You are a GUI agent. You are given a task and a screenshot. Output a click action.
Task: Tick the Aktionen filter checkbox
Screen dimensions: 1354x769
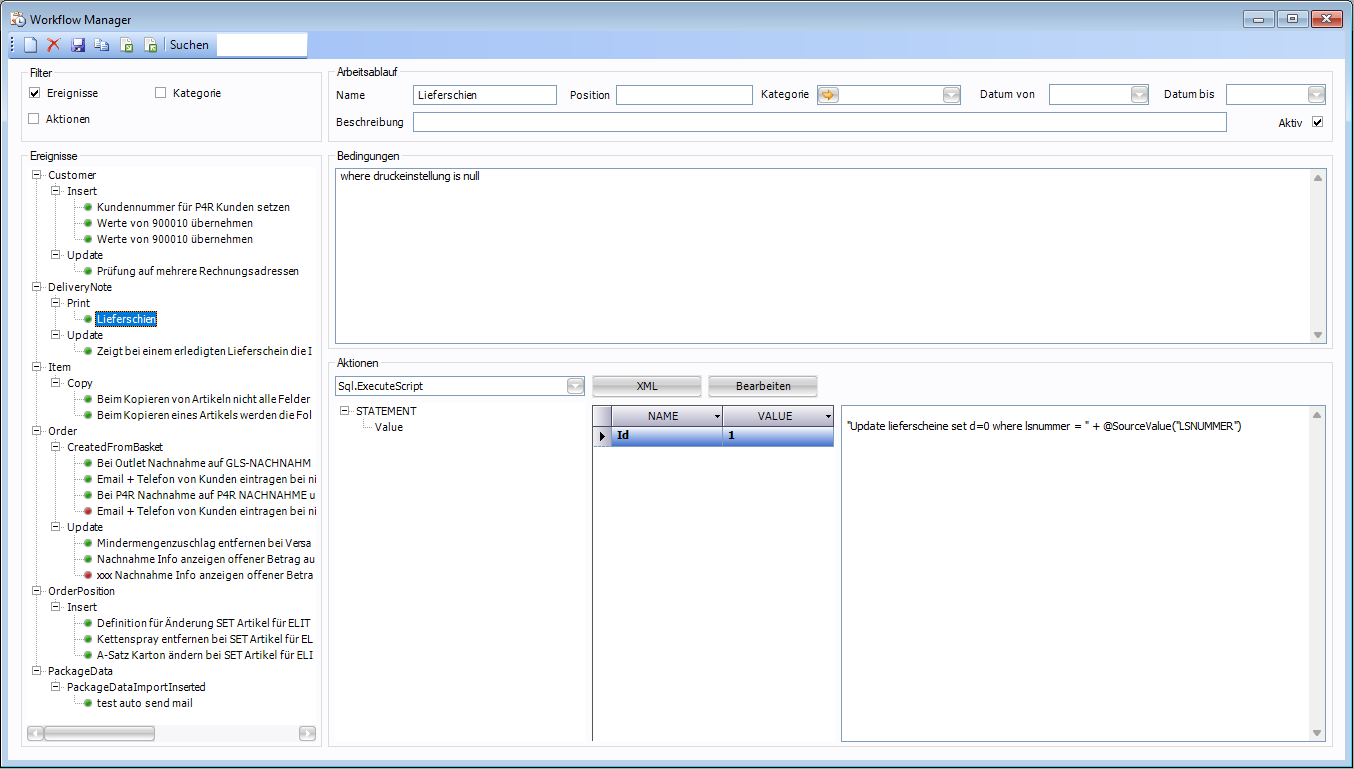tap(34, 119)
